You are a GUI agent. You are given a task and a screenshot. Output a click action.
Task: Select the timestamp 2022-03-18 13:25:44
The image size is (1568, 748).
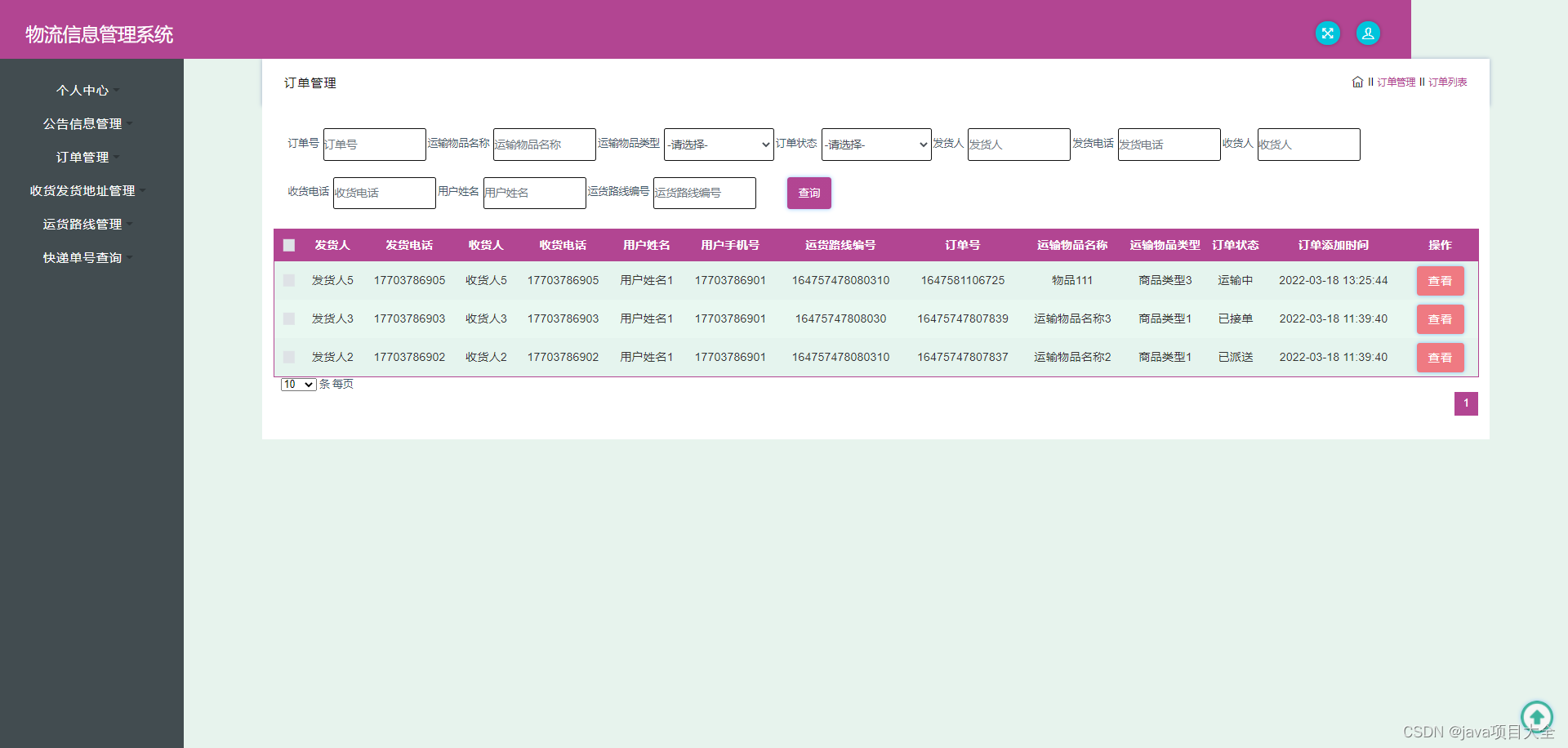point(1334,280)
